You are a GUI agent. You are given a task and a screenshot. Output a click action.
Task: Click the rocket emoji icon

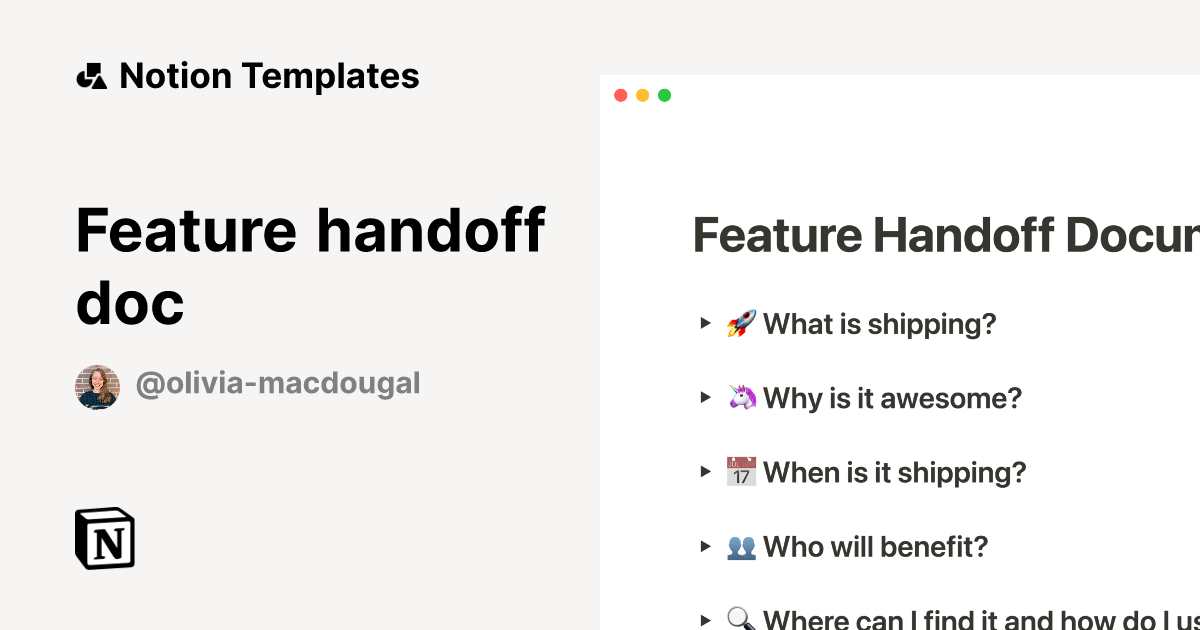(741, 324)
